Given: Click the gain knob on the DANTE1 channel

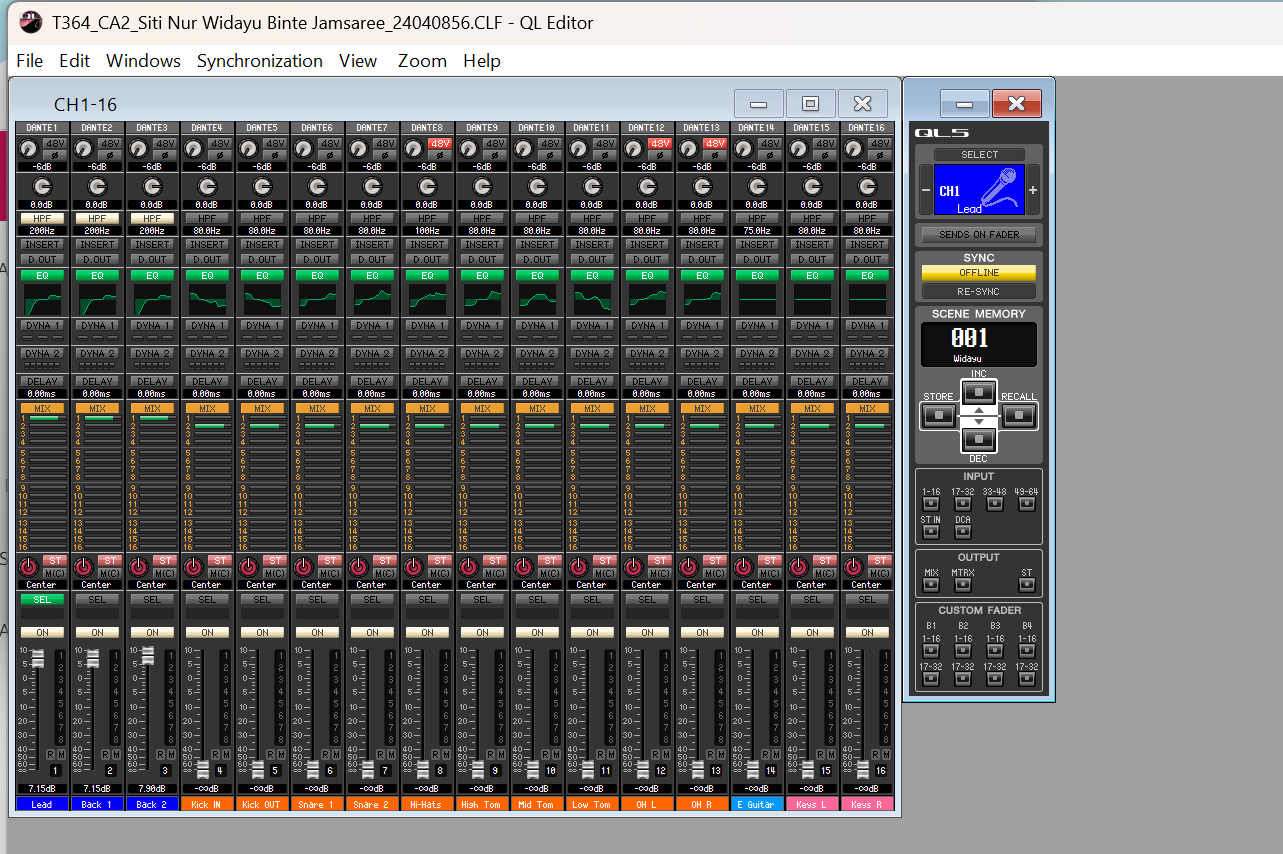Looking at the screenshot, I should coord(28,149).
